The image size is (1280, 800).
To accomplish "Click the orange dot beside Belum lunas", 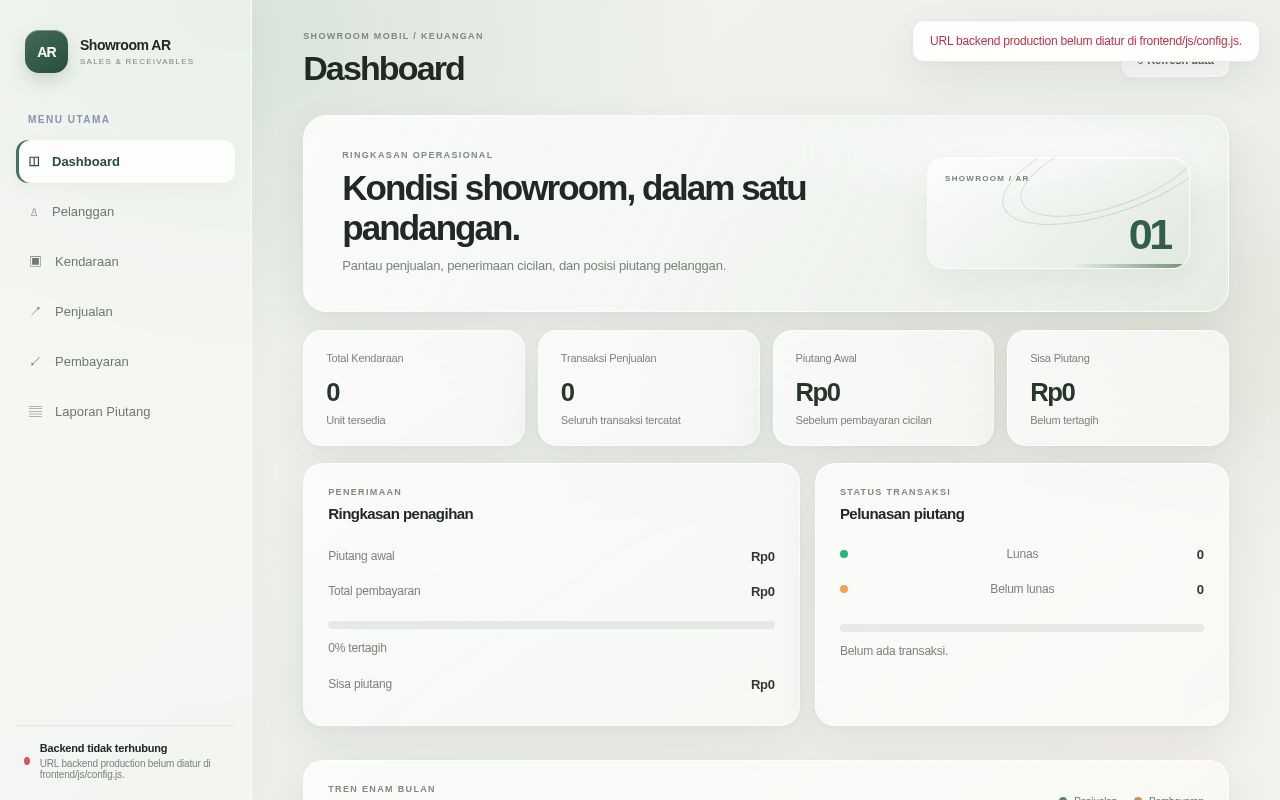I will tap(844, 589).
